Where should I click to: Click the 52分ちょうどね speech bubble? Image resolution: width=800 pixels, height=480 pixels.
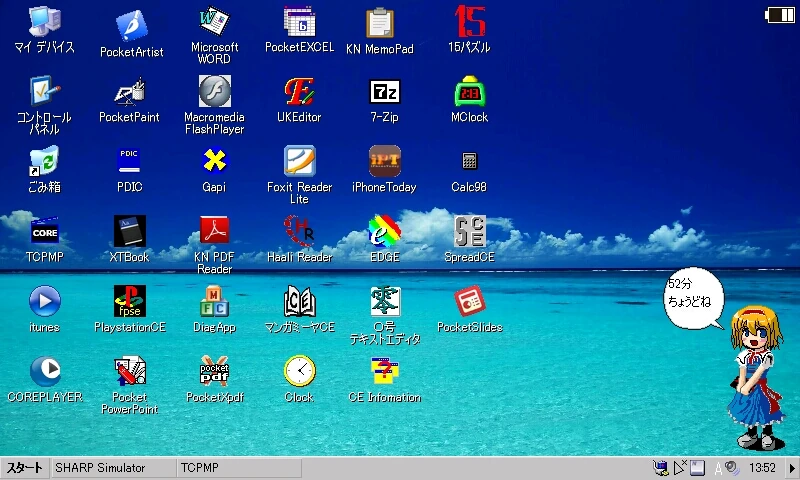[694, 298]
